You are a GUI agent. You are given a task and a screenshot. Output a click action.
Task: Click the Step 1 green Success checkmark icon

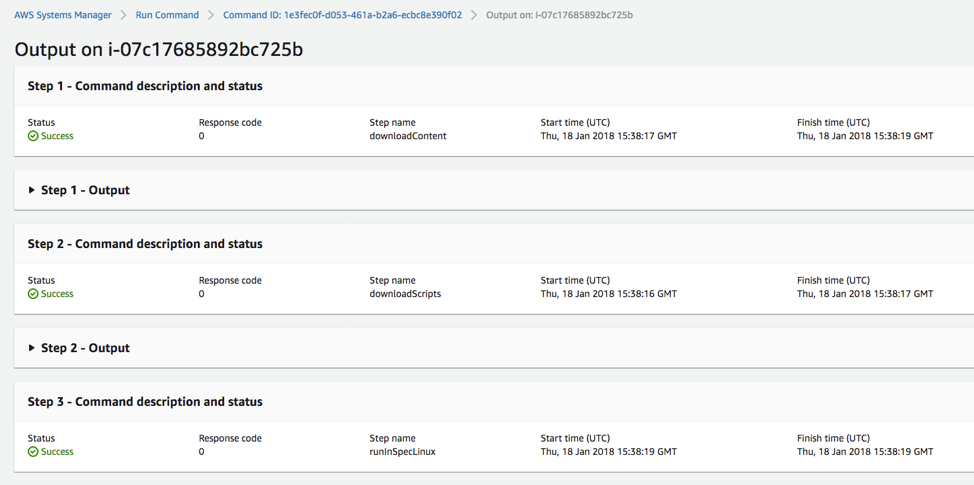point(33,136)
